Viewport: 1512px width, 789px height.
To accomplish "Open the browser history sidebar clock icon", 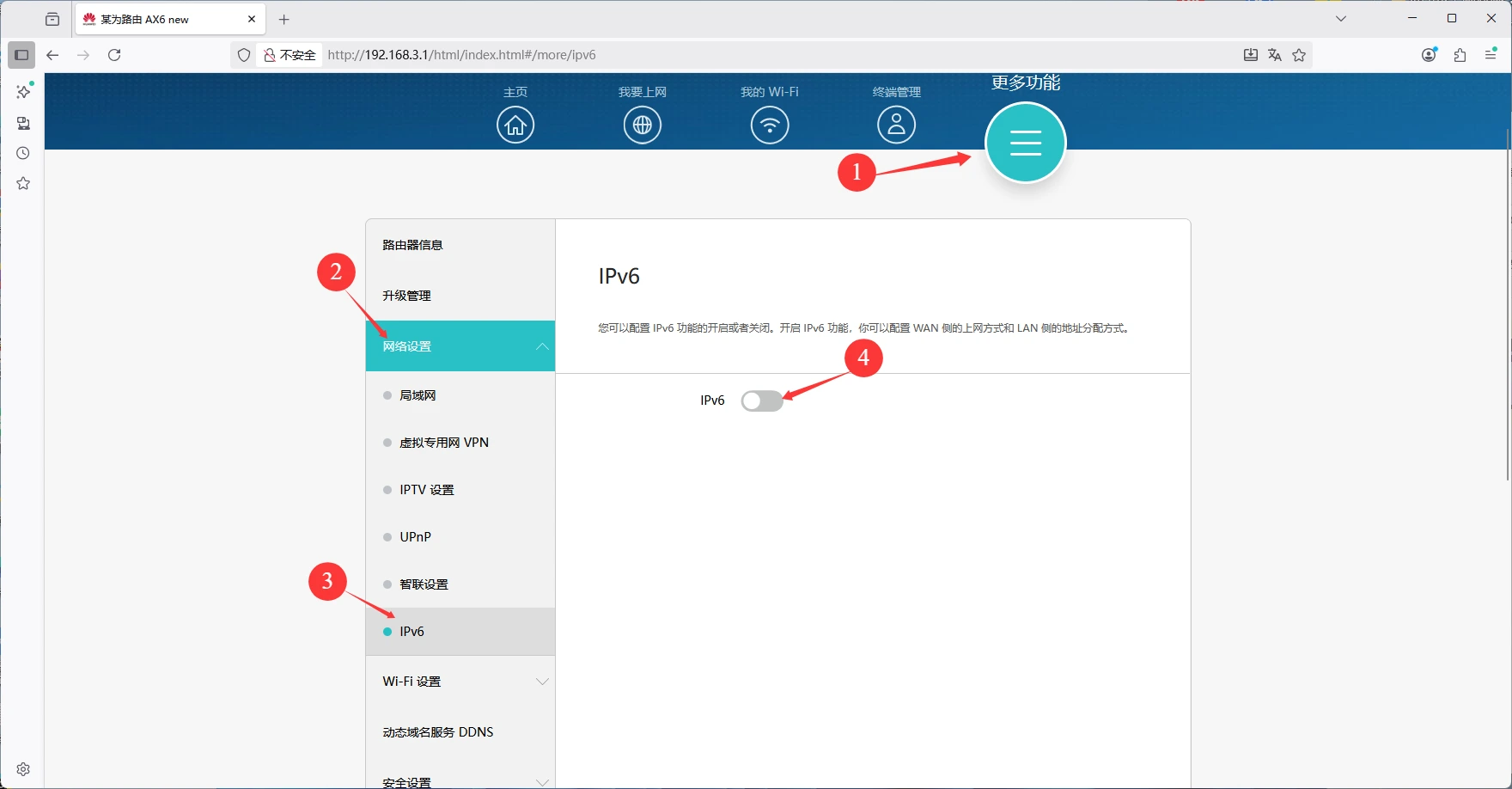I will (23, 154).
